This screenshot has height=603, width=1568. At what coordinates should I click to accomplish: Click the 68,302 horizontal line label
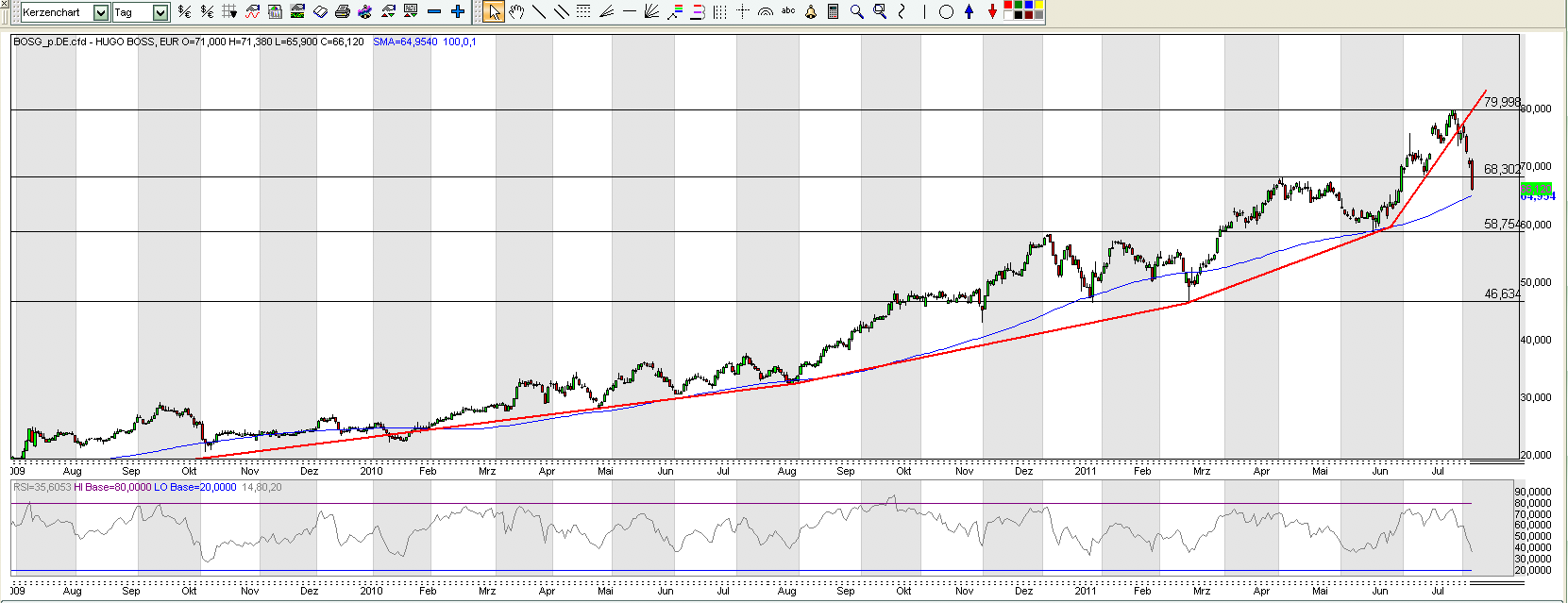(x=1502, y=169)
